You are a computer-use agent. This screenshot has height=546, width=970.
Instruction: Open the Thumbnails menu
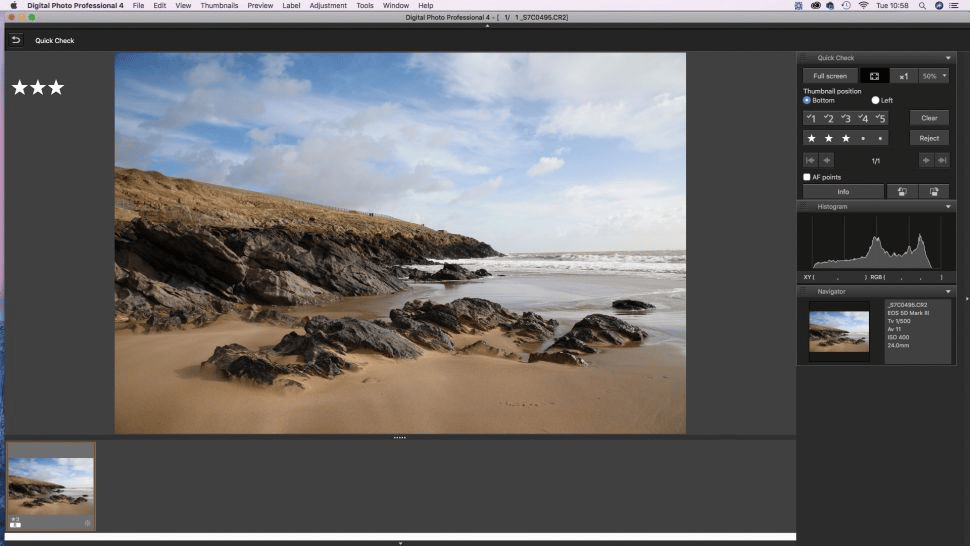(x=219, y=6)
